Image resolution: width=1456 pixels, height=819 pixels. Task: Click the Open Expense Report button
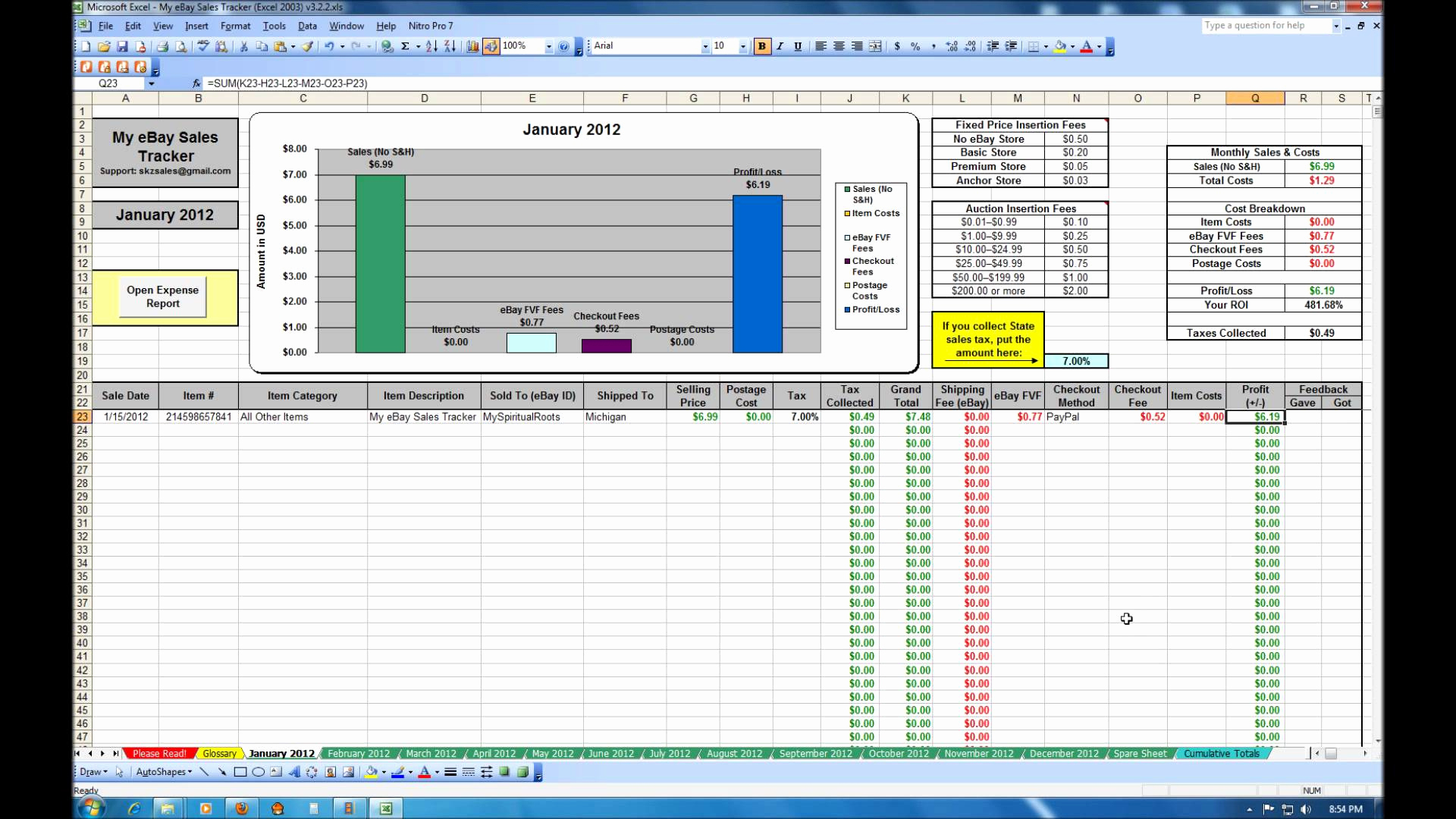[x=162, y=297]
